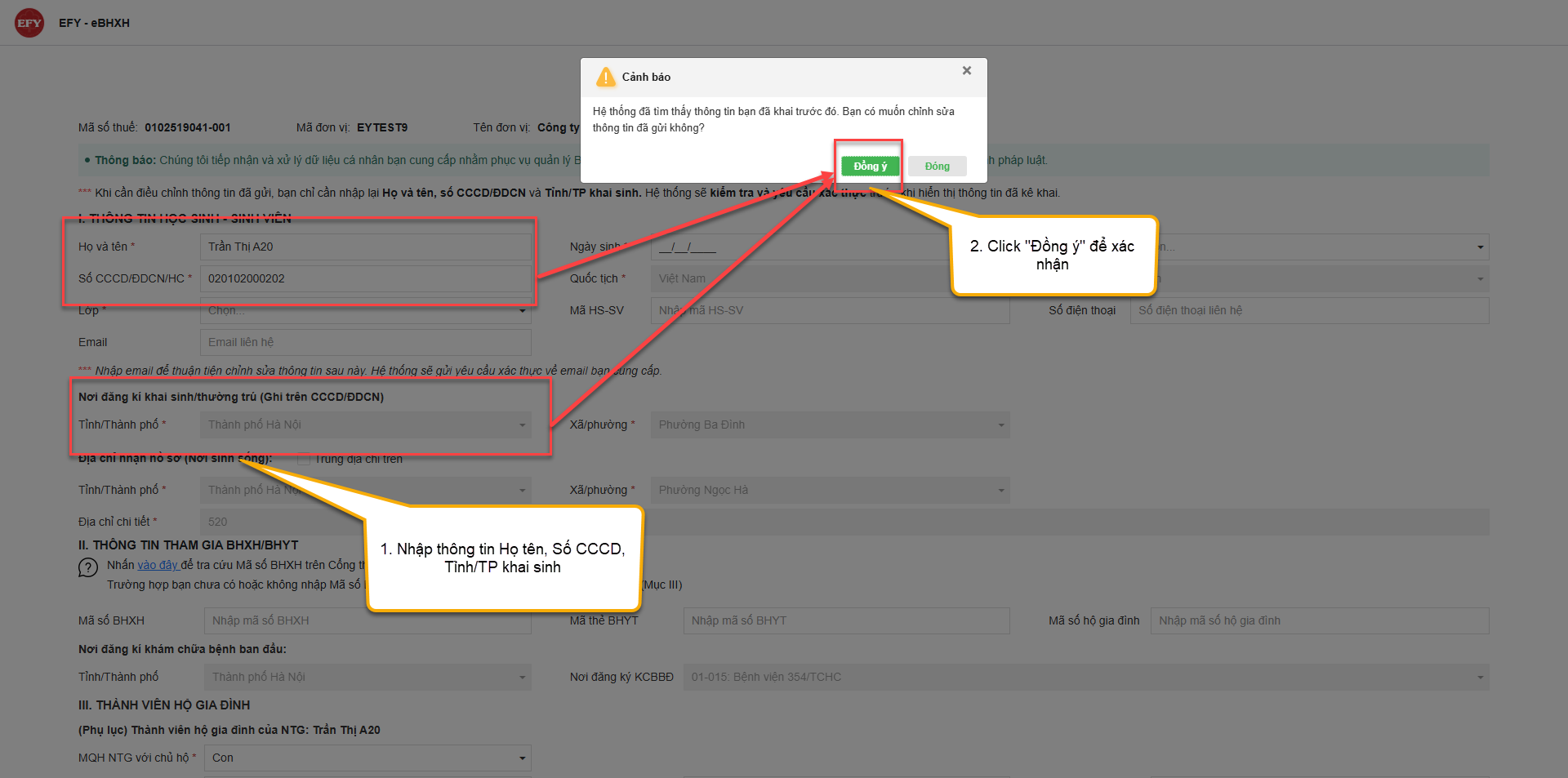Click the help question mark icon

(88, 567)
